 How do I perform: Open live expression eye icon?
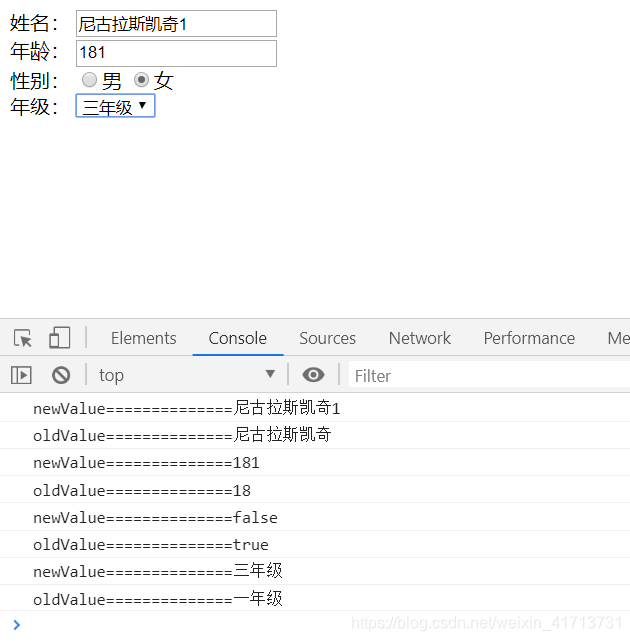click(313, 374)
